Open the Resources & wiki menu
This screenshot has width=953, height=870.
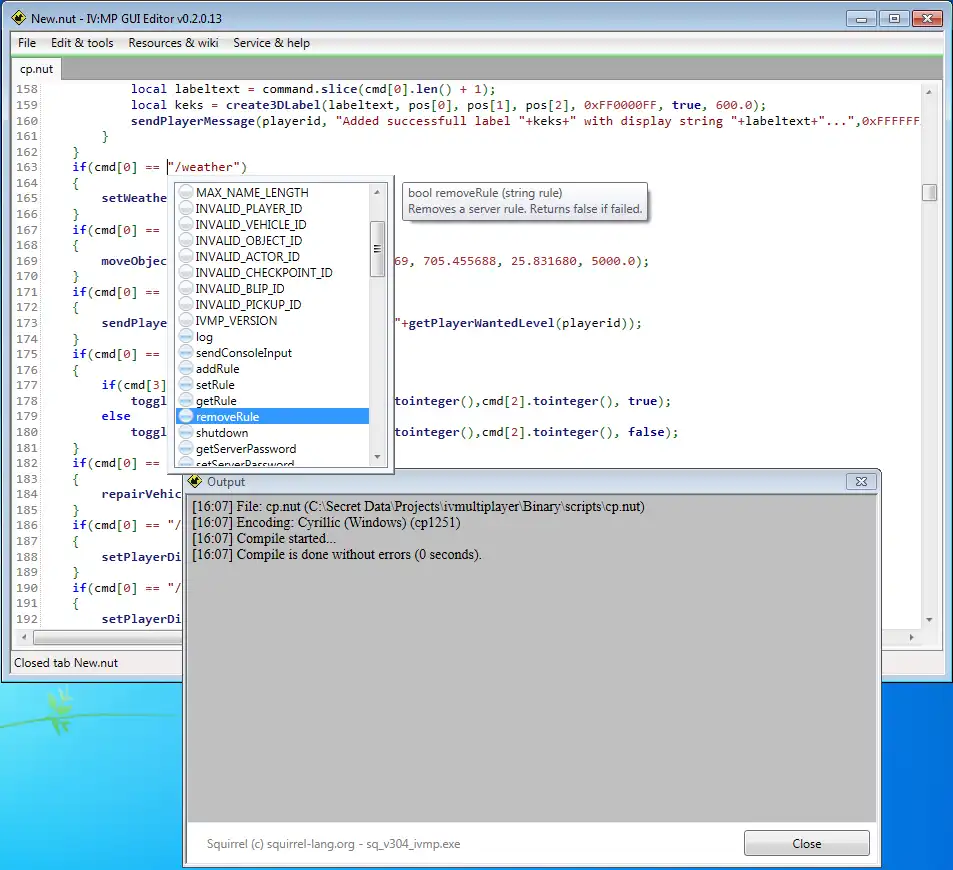pos(173,43)
